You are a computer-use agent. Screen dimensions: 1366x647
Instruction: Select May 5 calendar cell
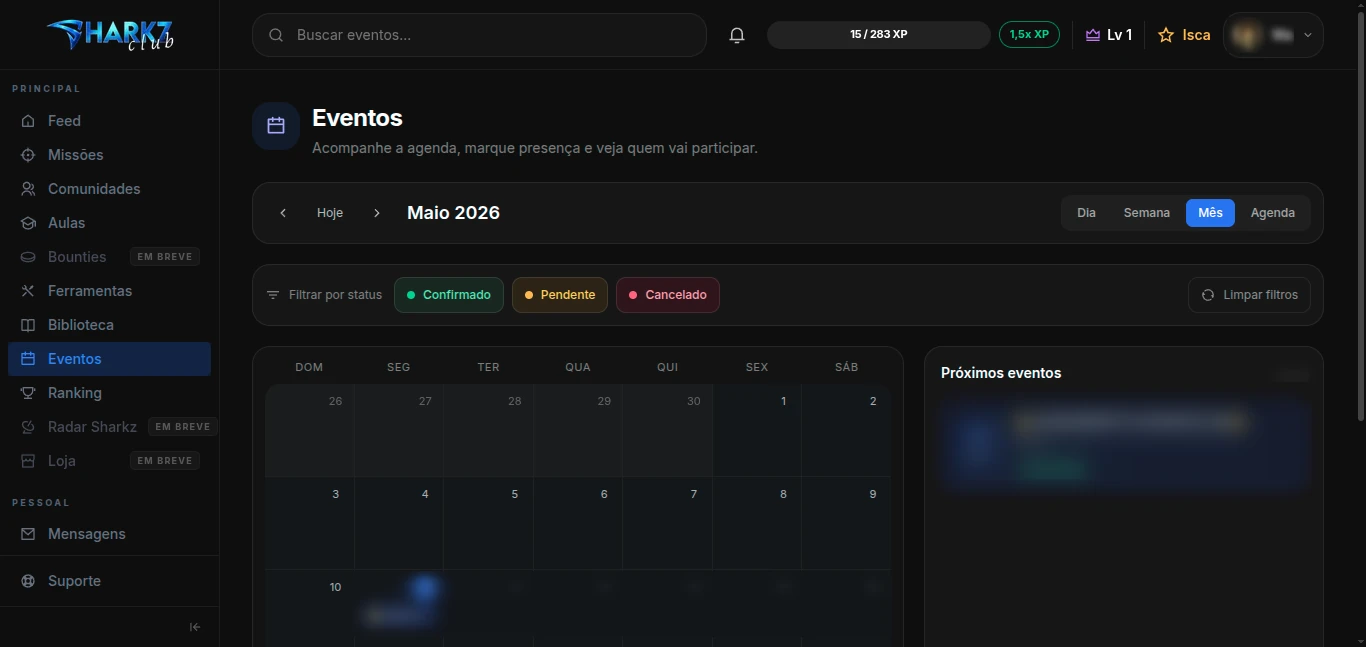click(x=488, y=523)
